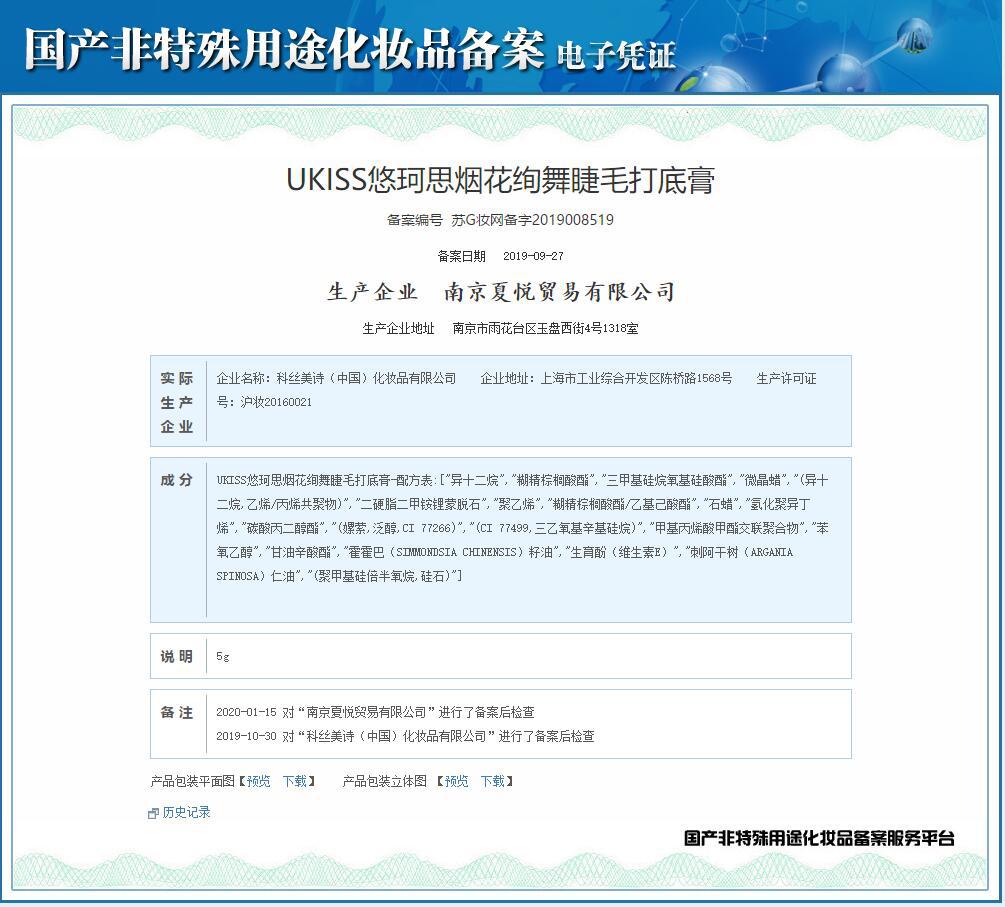
Task: Click the 备案编号 label
Action: (415, 220)
